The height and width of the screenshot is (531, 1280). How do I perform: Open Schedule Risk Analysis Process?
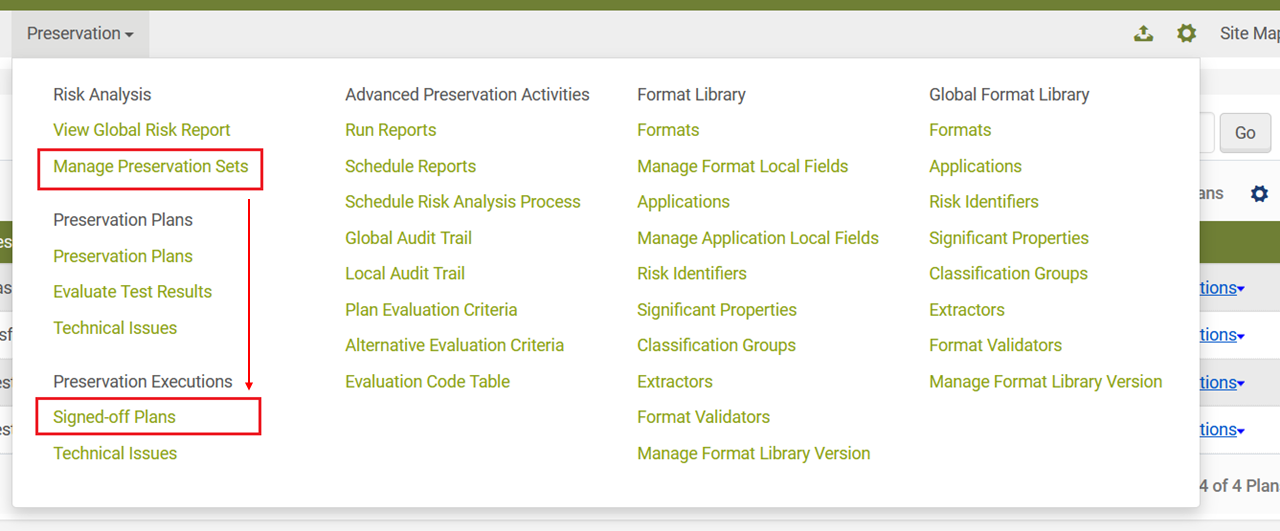click(462, 202)
